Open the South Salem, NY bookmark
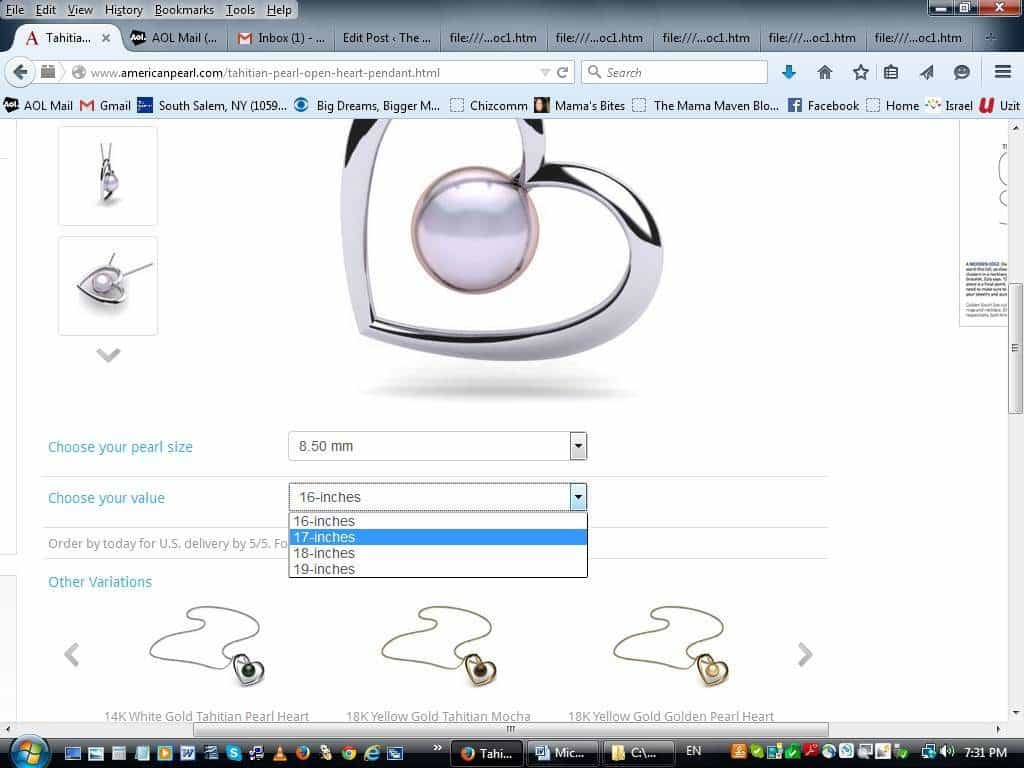Viewport: 1024px width, 768px height. 212,105
